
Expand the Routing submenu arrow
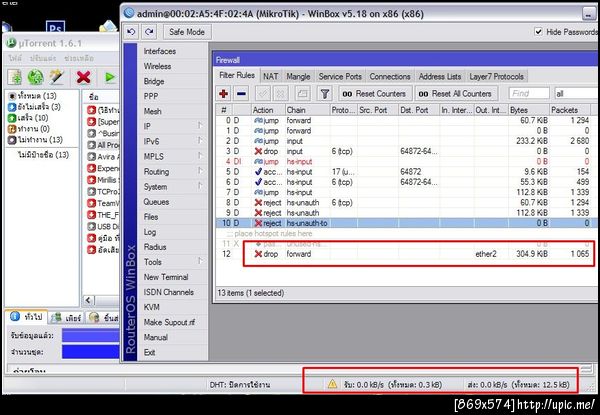200,171
